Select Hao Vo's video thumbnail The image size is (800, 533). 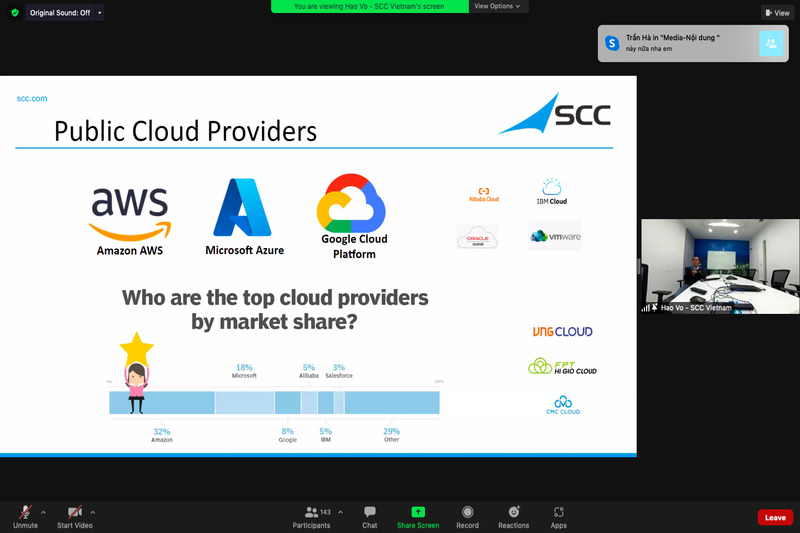click(x=720, y=266)
